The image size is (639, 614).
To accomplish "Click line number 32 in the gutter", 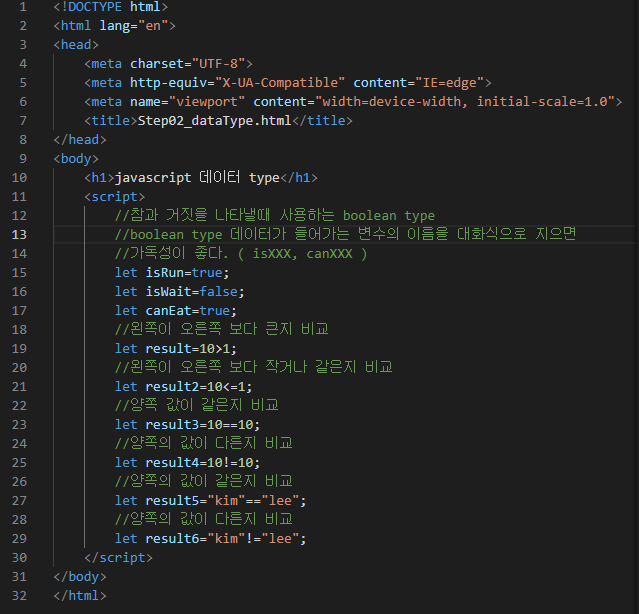I will pyautogui.click(x=19, y=596).
